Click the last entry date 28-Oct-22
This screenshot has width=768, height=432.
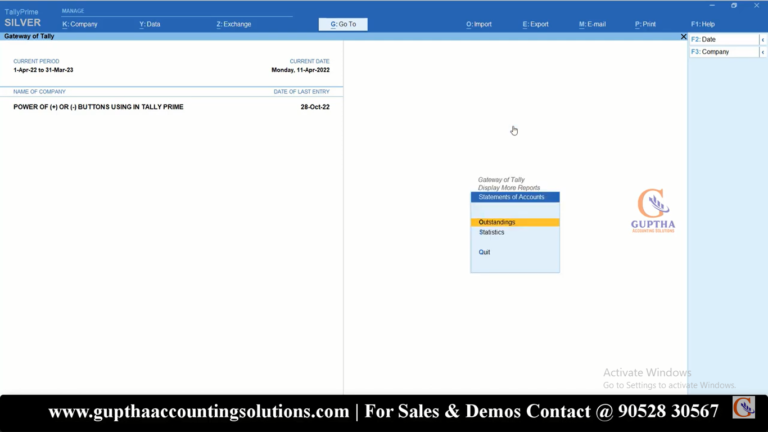tap(315, 107)
